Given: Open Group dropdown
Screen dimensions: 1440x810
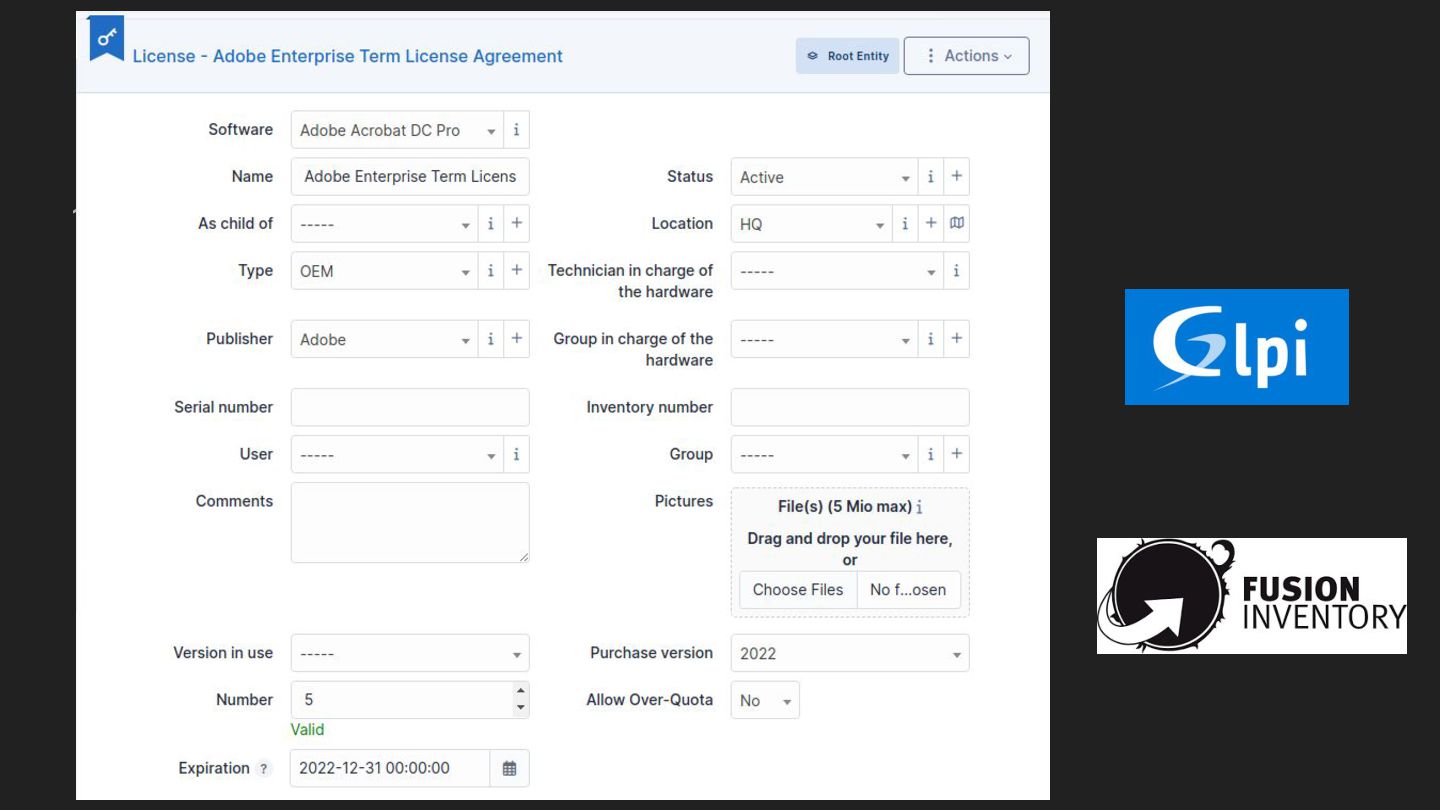Looking at the screenshot, I should pyautogui.click(x=824, y=454).
